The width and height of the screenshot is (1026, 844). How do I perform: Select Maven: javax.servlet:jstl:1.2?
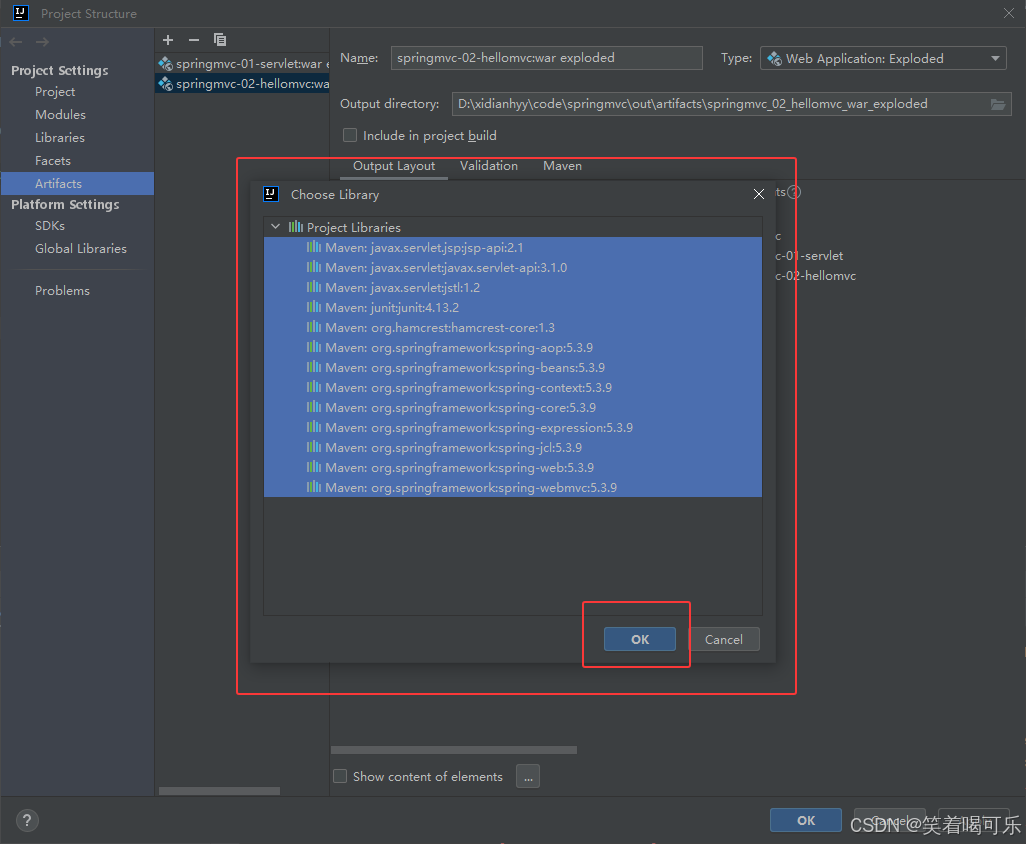click(513, 288)
